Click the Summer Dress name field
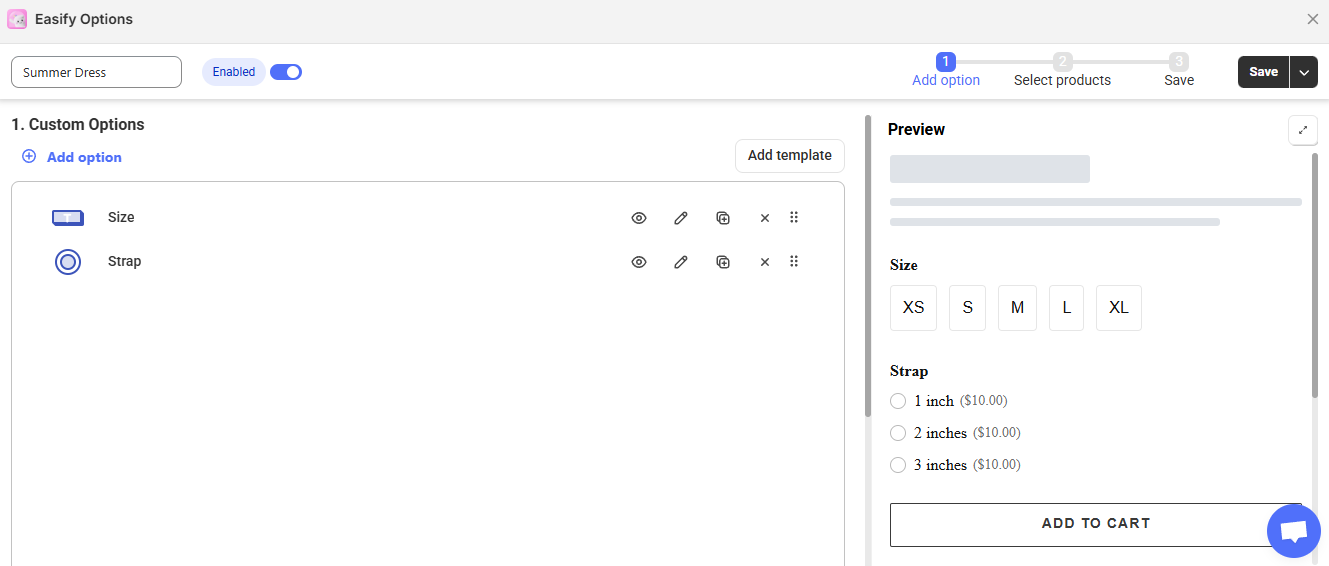This screenshot has width=1329, height=566. (96, 72)
